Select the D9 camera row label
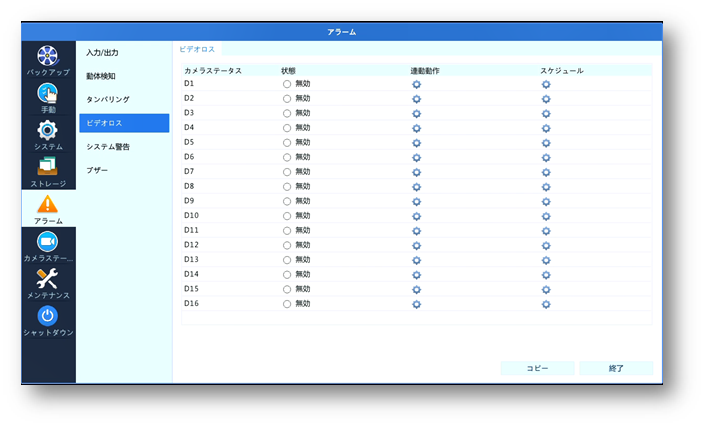Image resolution: width=705 pixels, height=427 pixels. (x=189, y=200)
